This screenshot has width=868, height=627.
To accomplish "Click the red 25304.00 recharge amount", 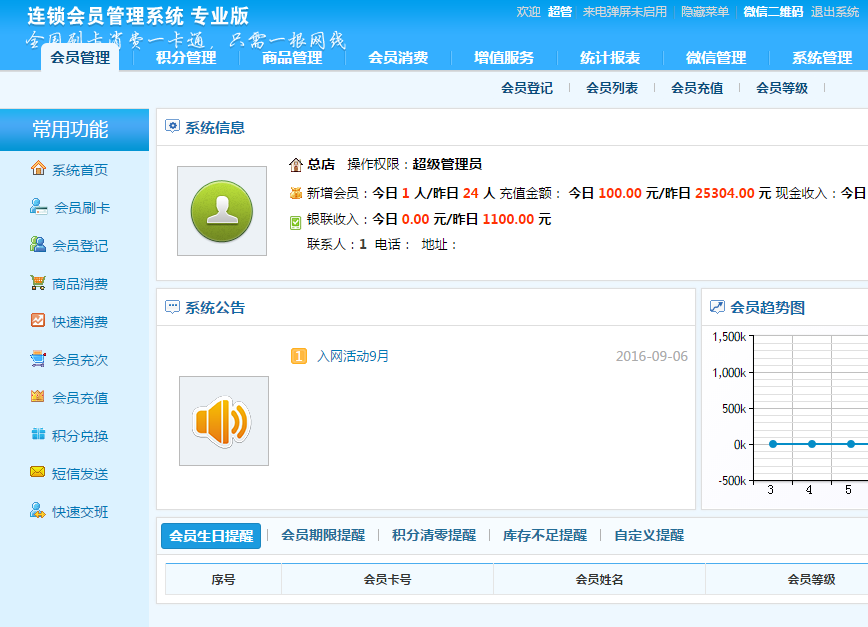I will pos(725,193).
